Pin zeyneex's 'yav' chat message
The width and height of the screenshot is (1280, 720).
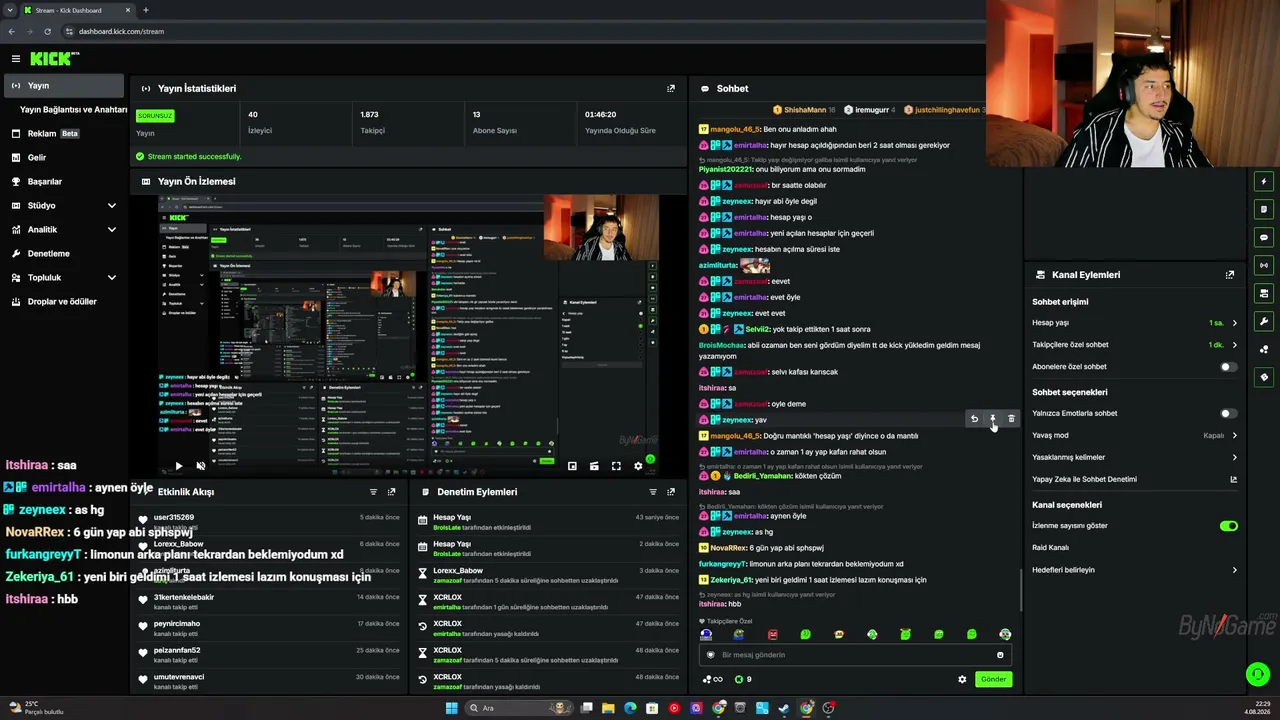[x=993, y=419]
